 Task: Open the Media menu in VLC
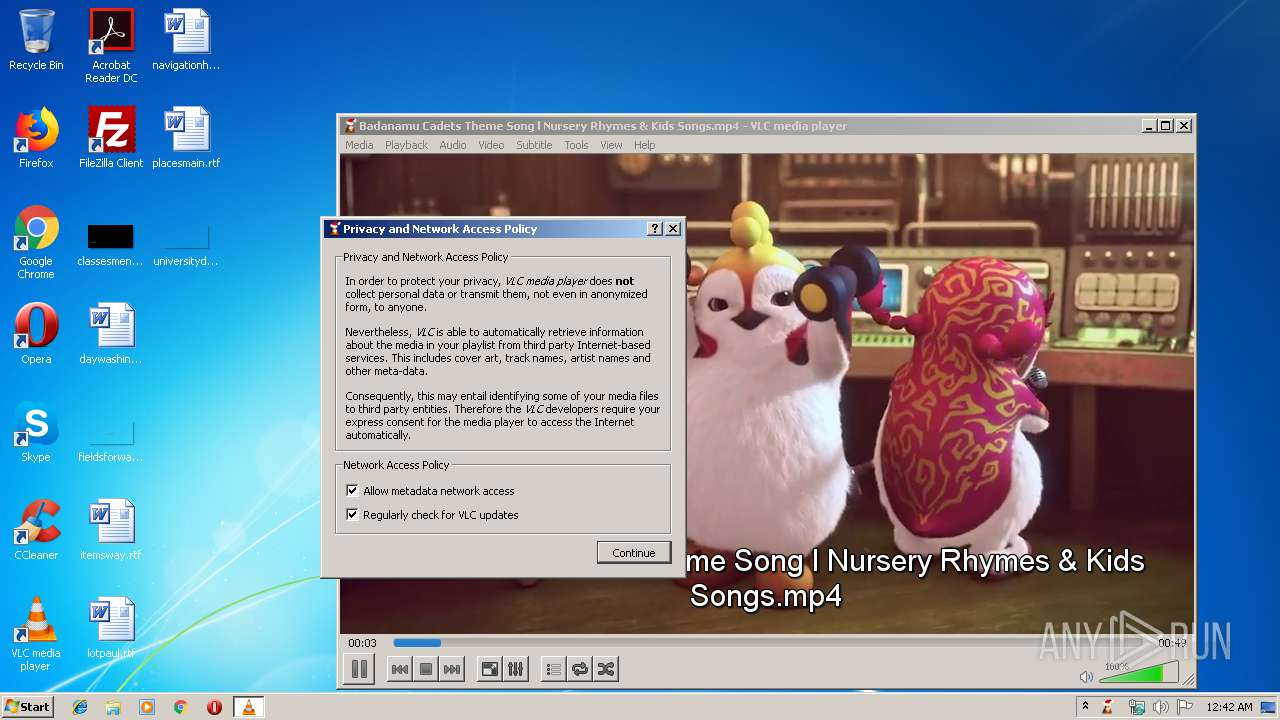[x=359, y=145]
